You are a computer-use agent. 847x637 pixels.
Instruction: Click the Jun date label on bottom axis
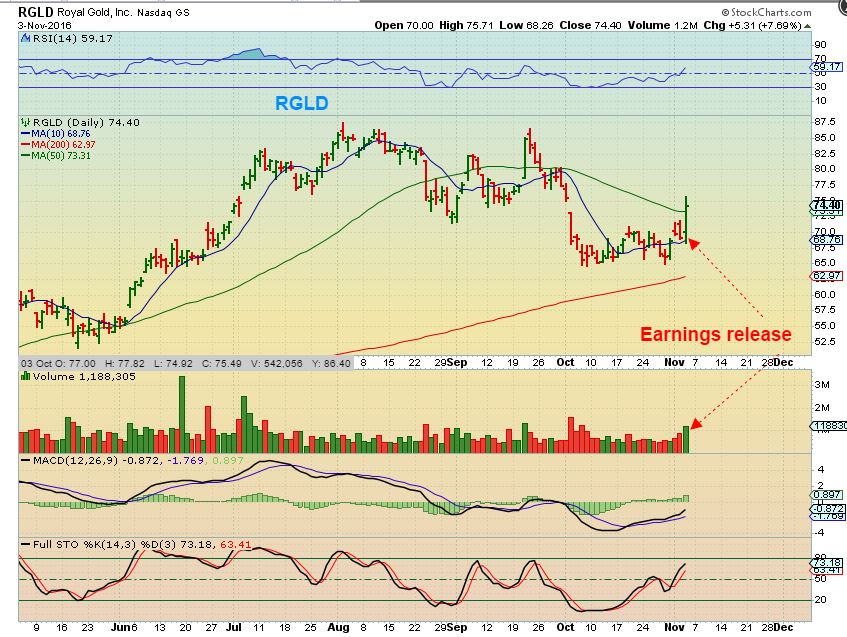tap(120, 627)
